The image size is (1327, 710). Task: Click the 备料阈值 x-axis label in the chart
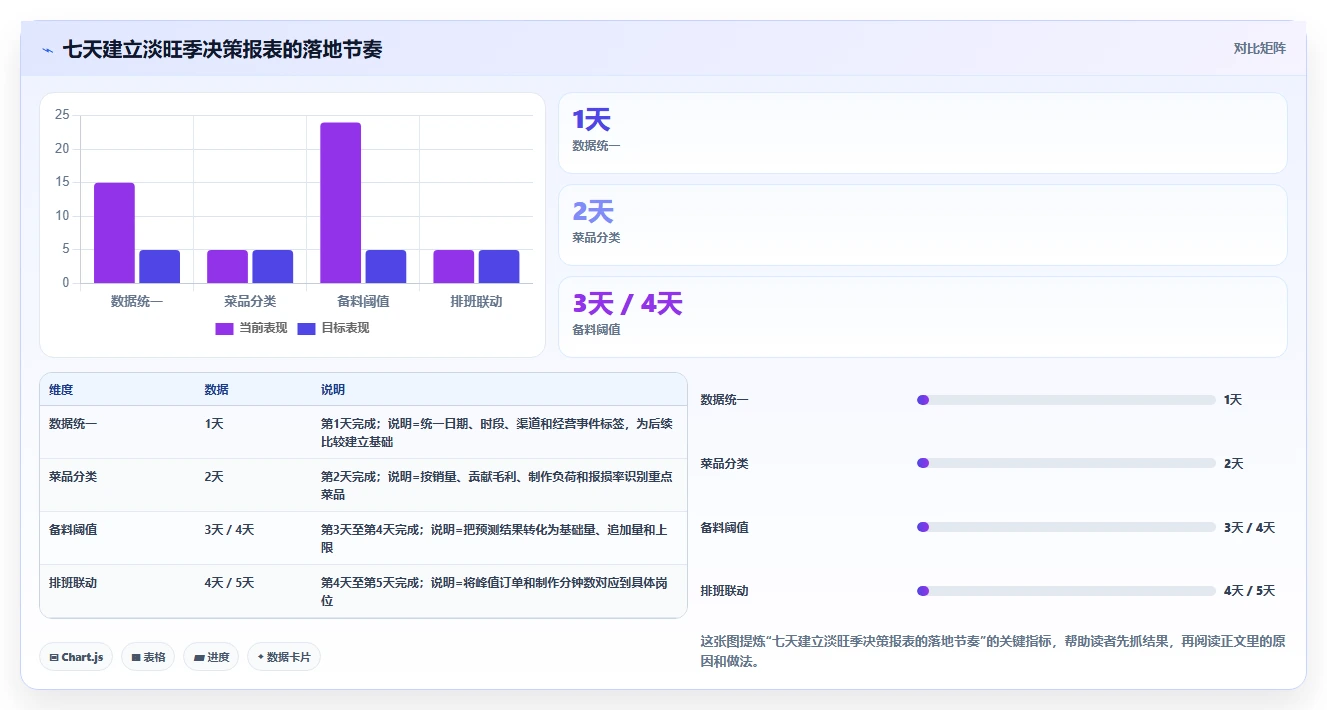pyautogui.click(x=363, y=301)
